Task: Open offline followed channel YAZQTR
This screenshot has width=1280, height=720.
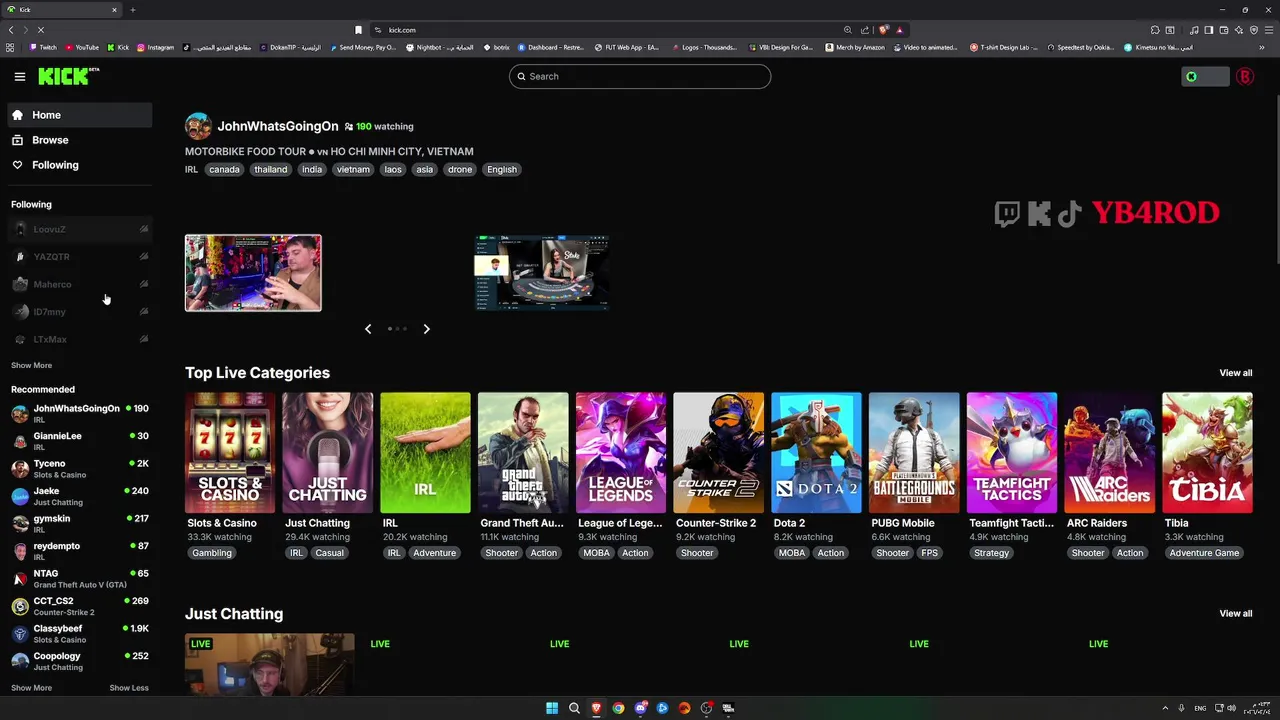Action: (x=80, y=257)
